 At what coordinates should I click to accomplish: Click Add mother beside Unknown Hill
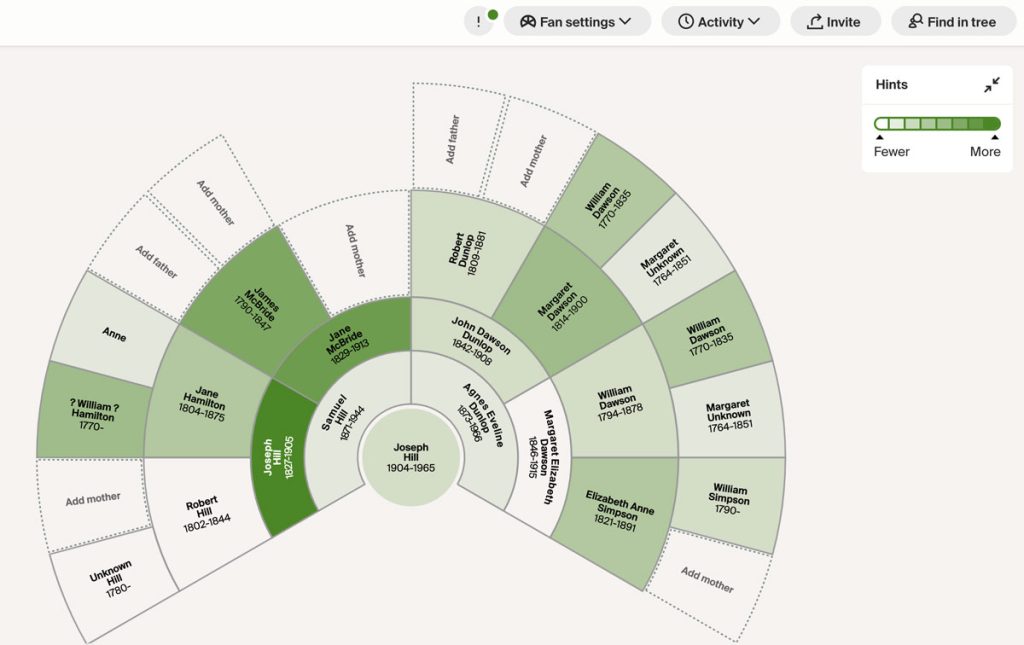[95, 497]
